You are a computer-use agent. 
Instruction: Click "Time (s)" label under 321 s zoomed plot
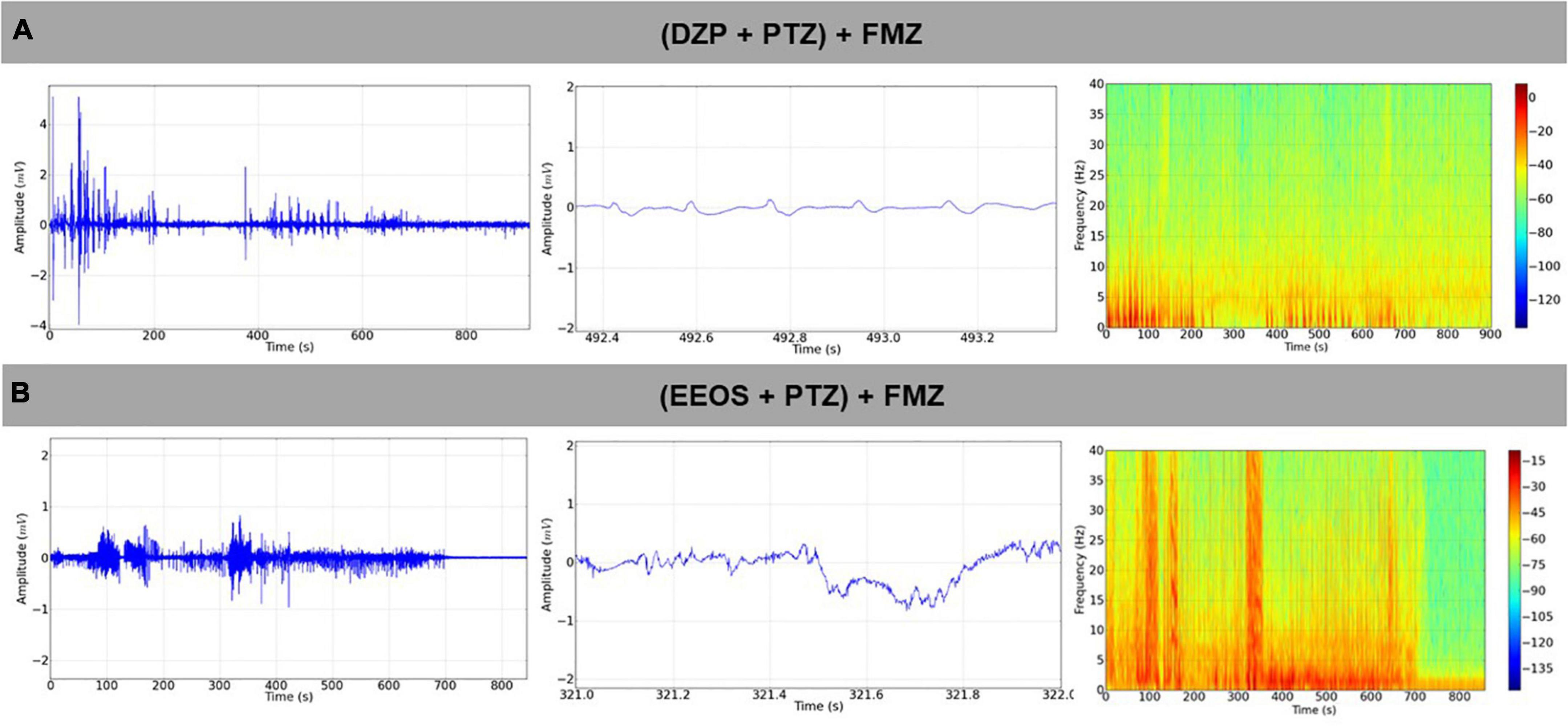click(819, 706)
